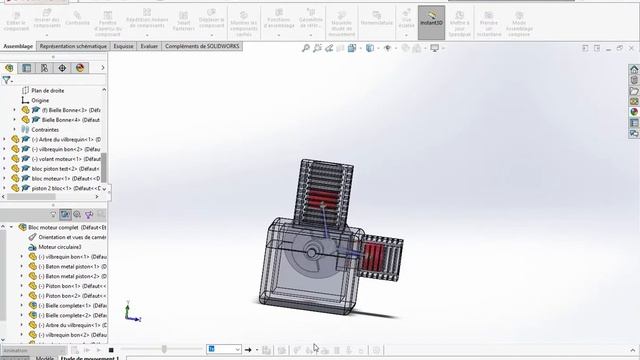This screenshot has width=640, height=360.
Task: Click Nouvelle étude de mouvement
Action: (x=342, y=24)
